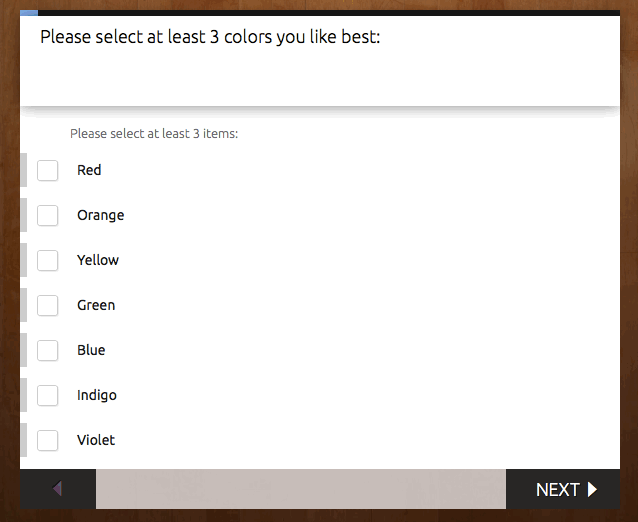Screen dimensions: 638x522
Task: Mark the Blue checkbox
Action: click(48, 350)
